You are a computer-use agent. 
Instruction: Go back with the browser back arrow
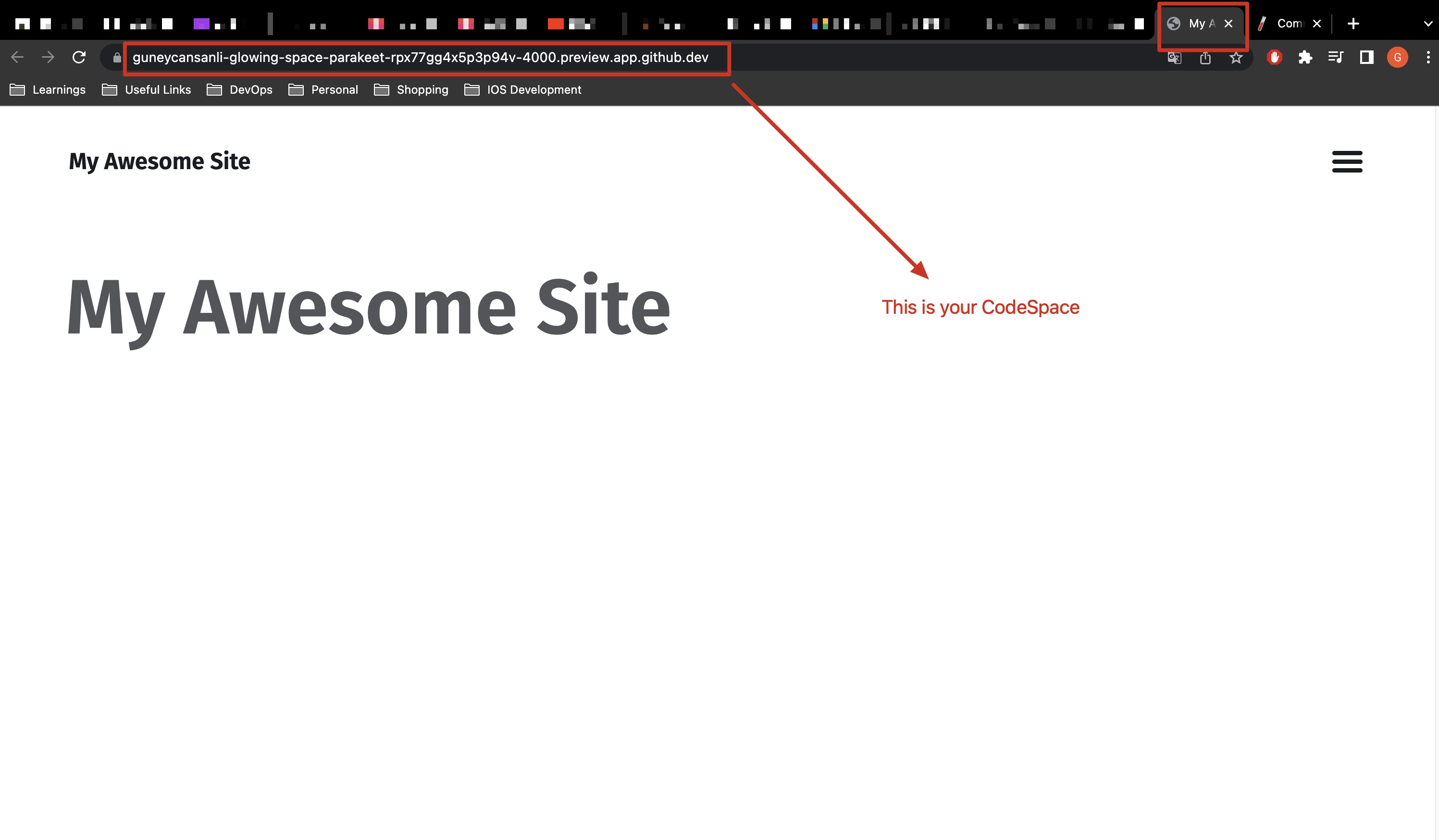point(17,57)
